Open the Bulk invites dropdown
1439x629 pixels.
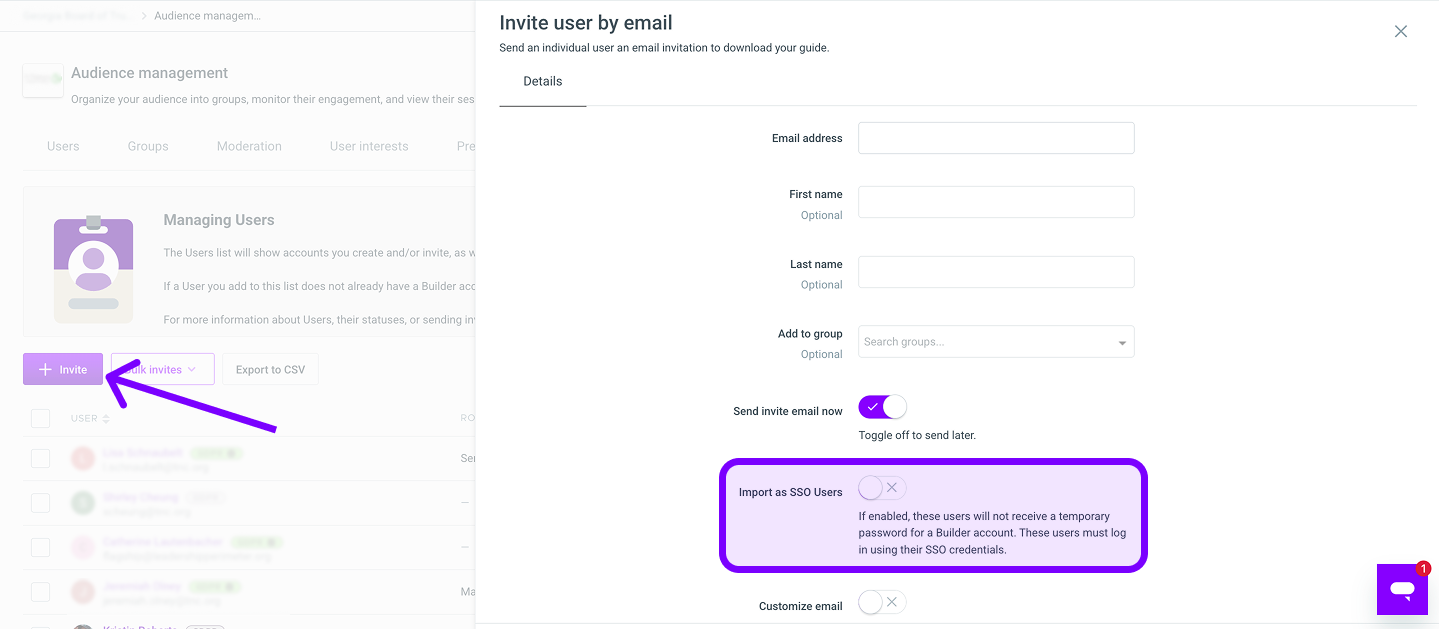tap(163, 369)
